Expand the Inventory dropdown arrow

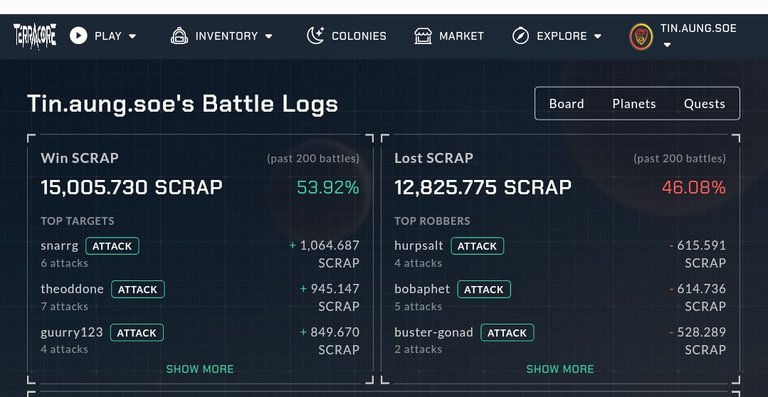[268, 36]
